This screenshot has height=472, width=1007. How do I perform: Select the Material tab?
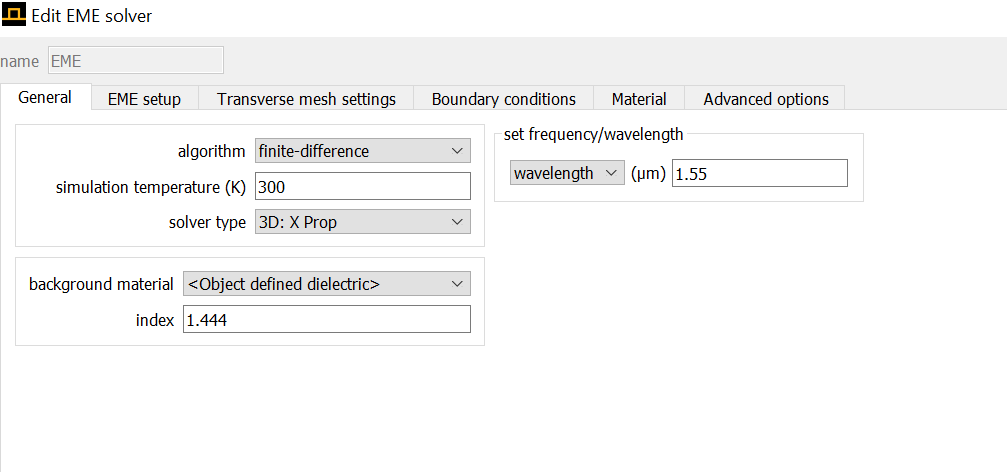point(639,99)
